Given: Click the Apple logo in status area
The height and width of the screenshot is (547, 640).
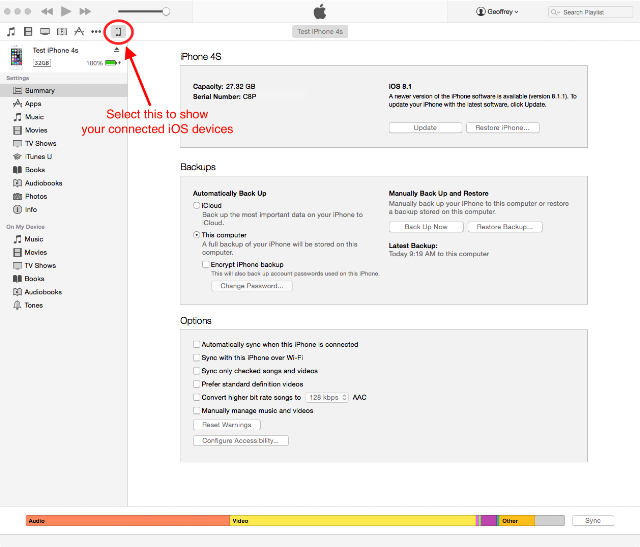Looking at the screenshot, I should pos(320,11).
